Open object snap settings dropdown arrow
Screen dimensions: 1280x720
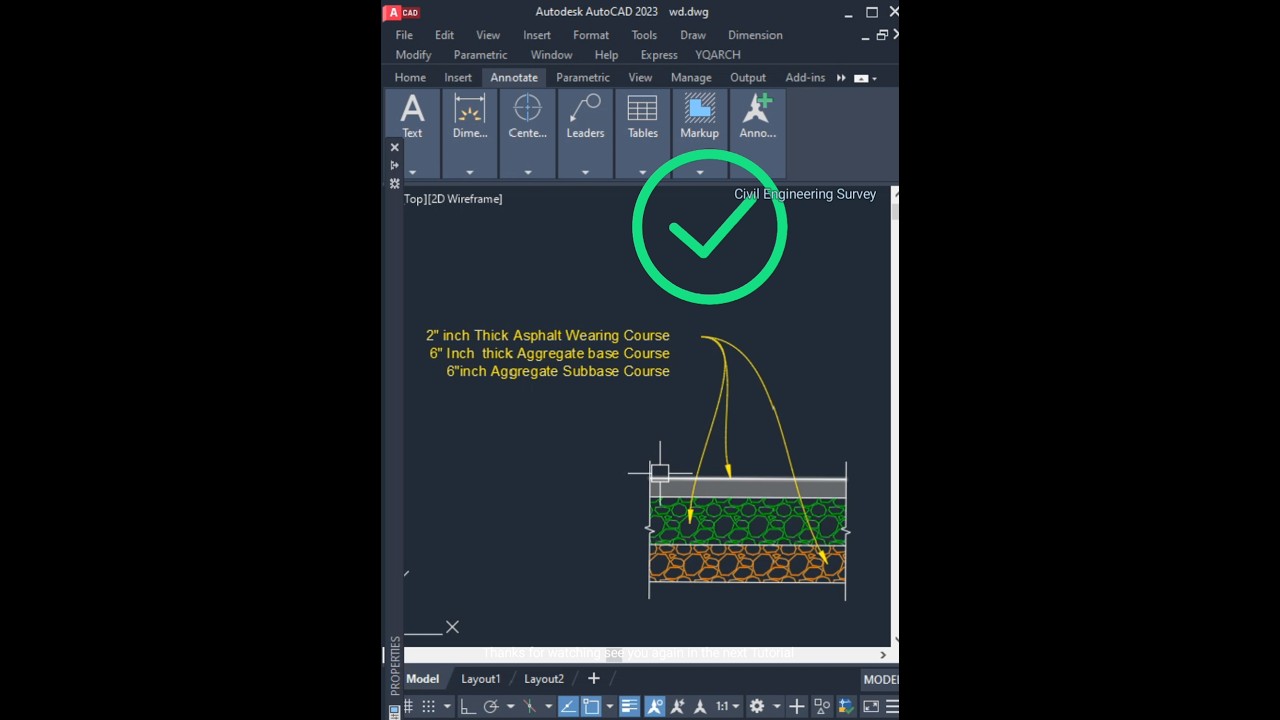pyautogui.click(x=609, y=706)
